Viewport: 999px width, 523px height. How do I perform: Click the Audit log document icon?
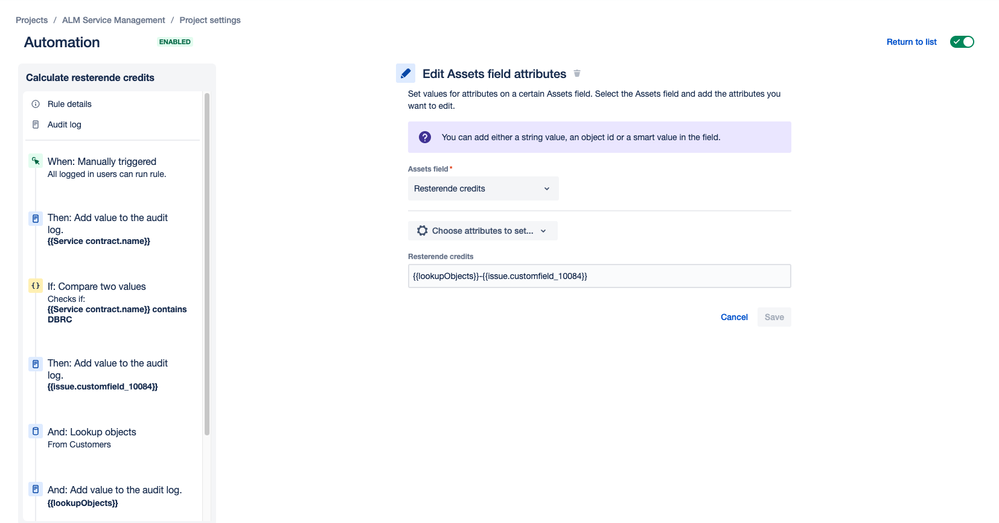point(36,125)
